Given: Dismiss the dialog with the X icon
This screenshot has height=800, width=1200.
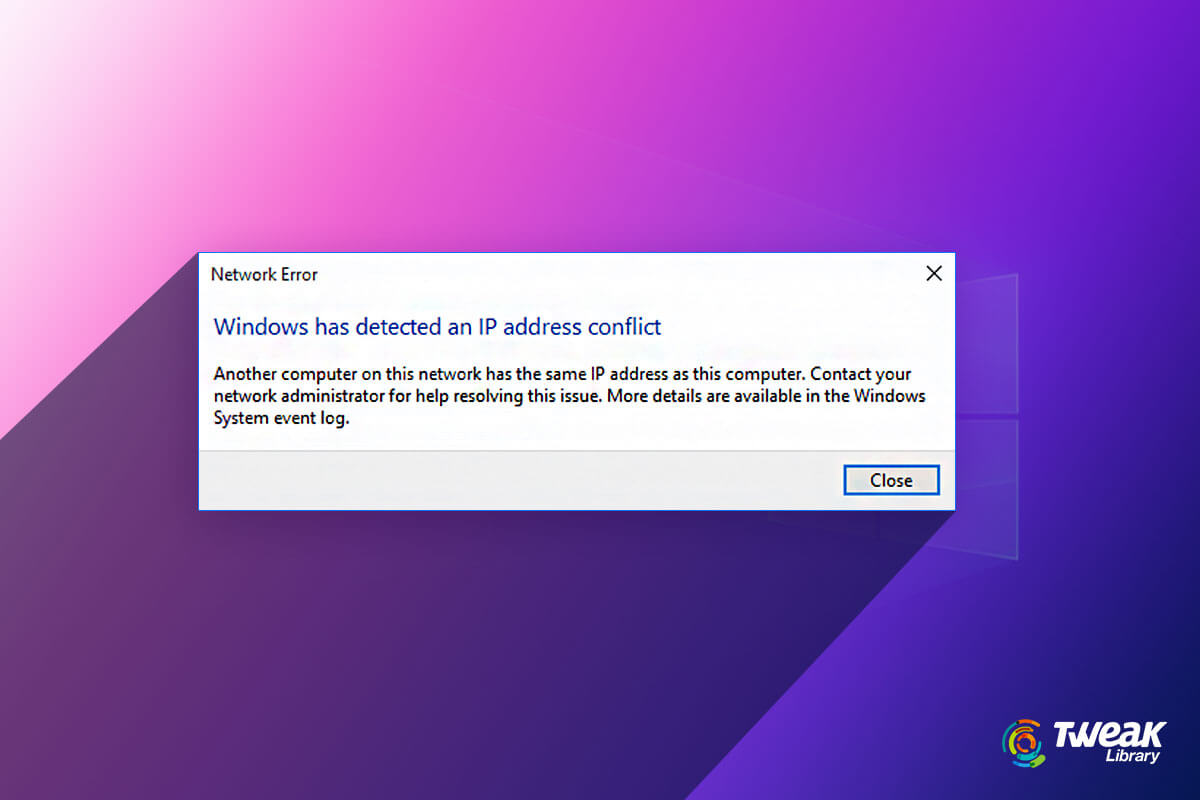Looking at the screenshot, I should [x=934, y=273].
